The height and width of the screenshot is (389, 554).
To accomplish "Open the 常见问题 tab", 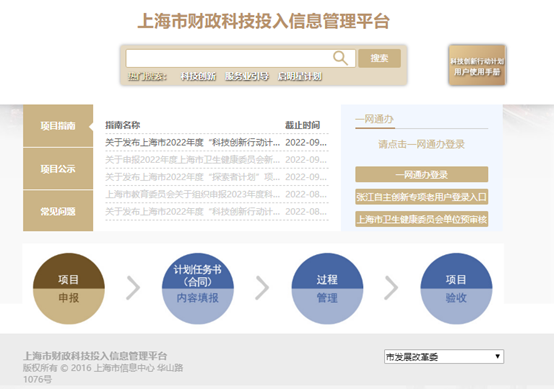I will coord(58,211).
